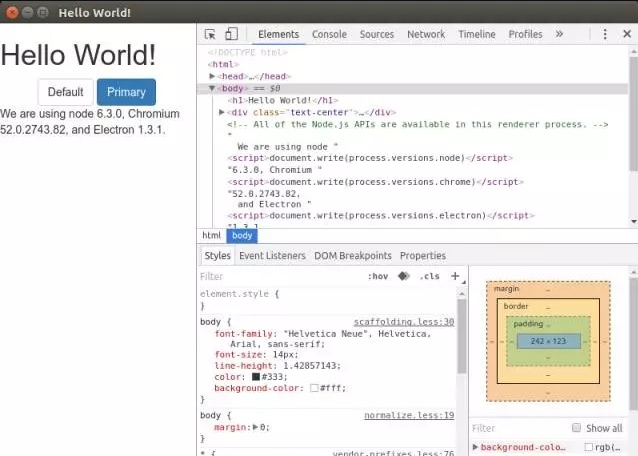This screenshot has width=638, height=456.
Task: Toggle the device toolbar icon
Action: click(x=231, y=34)
